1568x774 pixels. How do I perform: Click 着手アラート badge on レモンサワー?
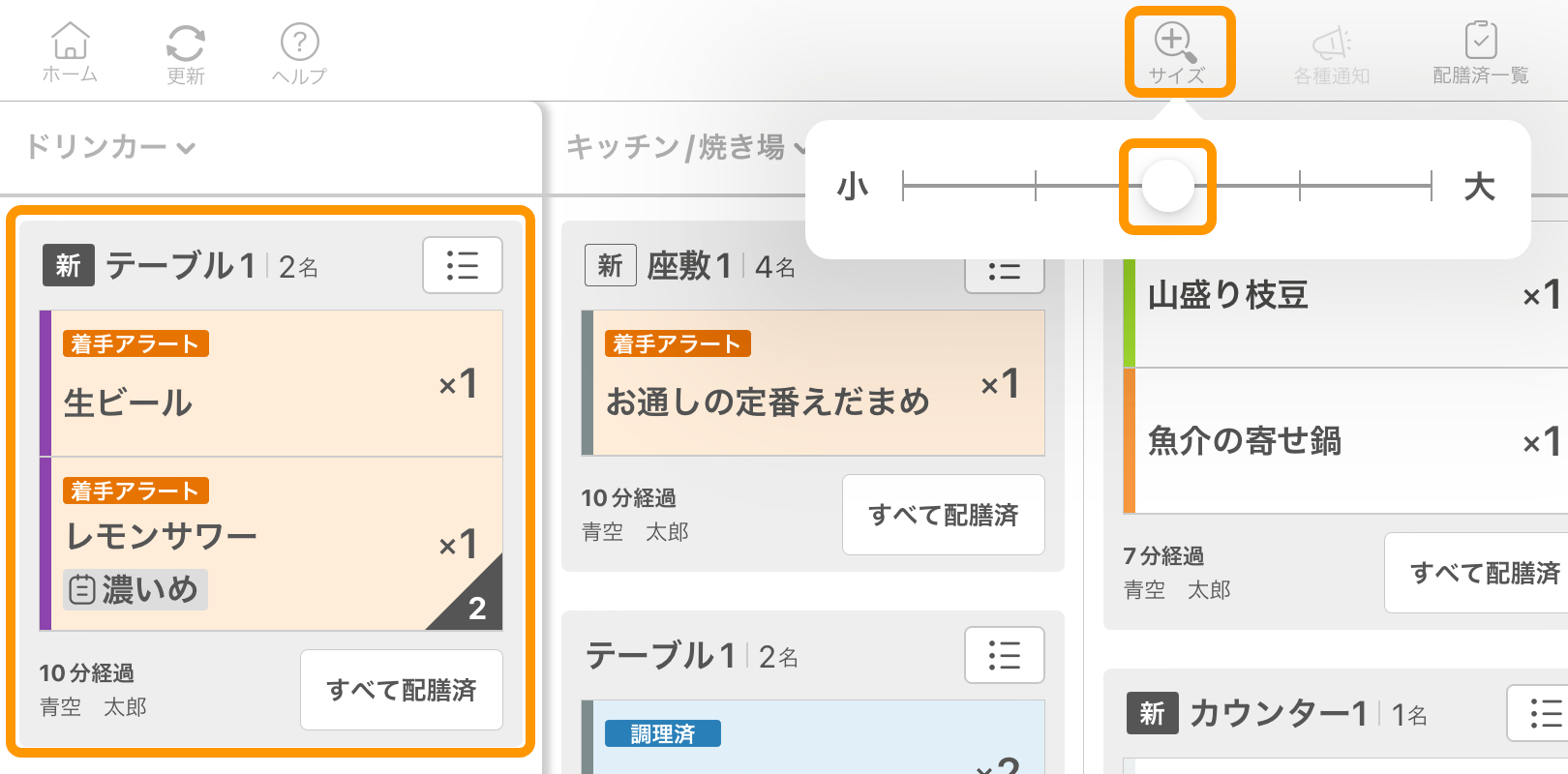coord(136,491)
